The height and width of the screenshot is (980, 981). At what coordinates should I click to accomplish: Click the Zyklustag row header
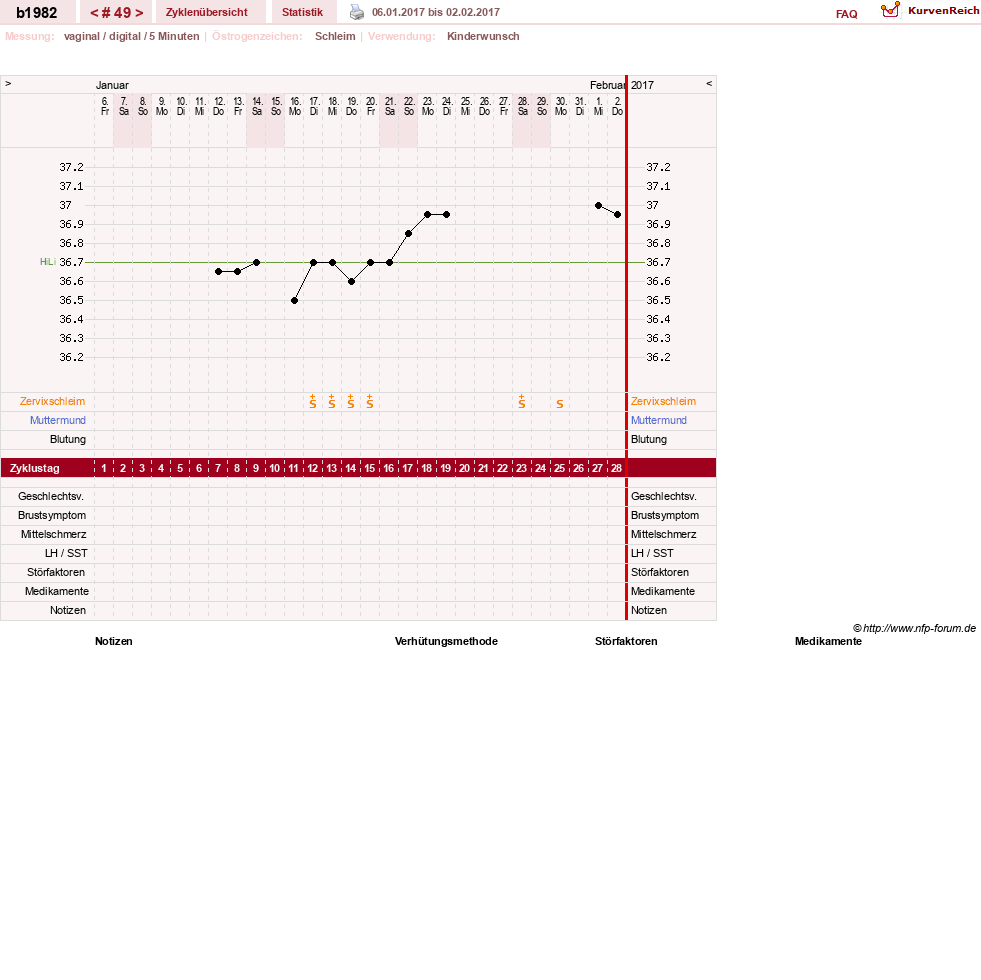tap(35, 468)
